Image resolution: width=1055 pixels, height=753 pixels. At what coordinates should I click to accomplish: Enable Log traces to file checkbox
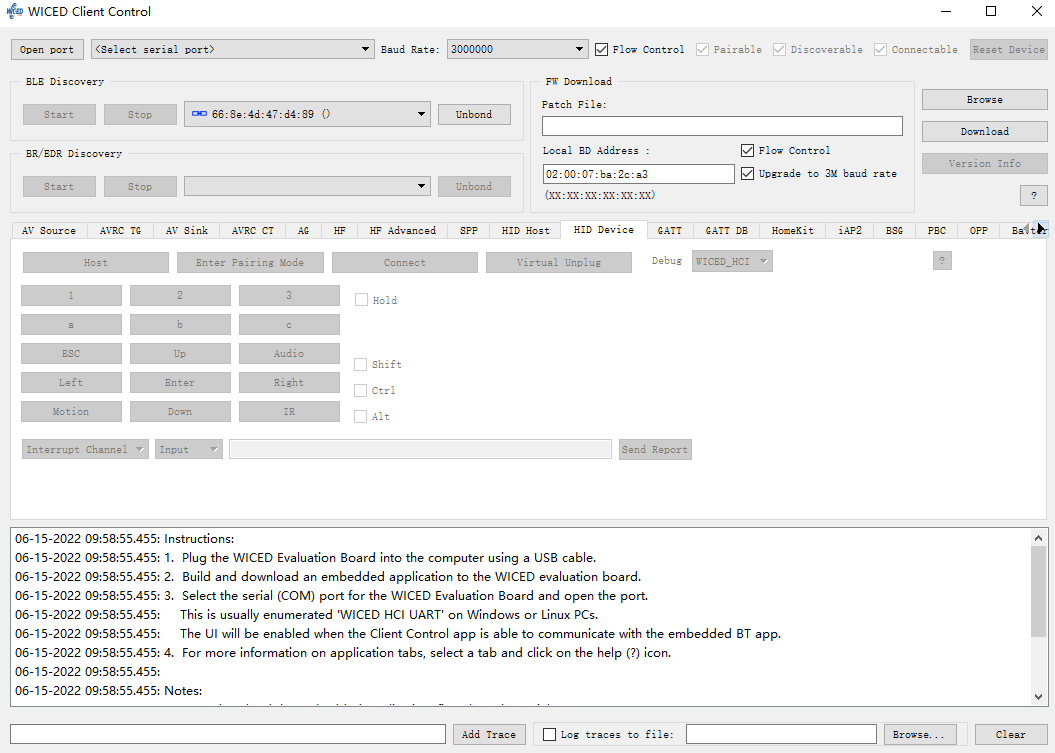[x=550, y=734]
